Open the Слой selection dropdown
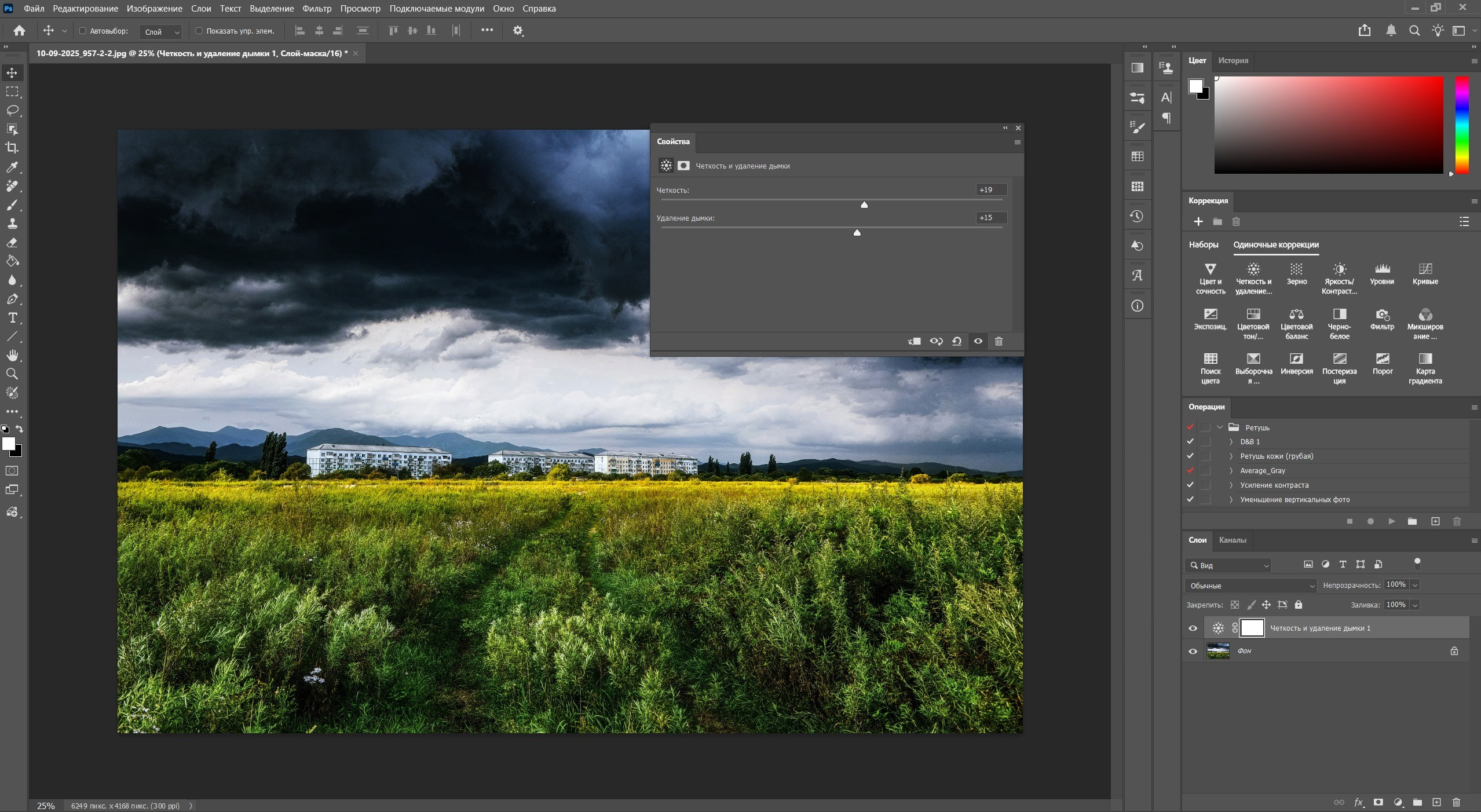 tap(160, 32)
